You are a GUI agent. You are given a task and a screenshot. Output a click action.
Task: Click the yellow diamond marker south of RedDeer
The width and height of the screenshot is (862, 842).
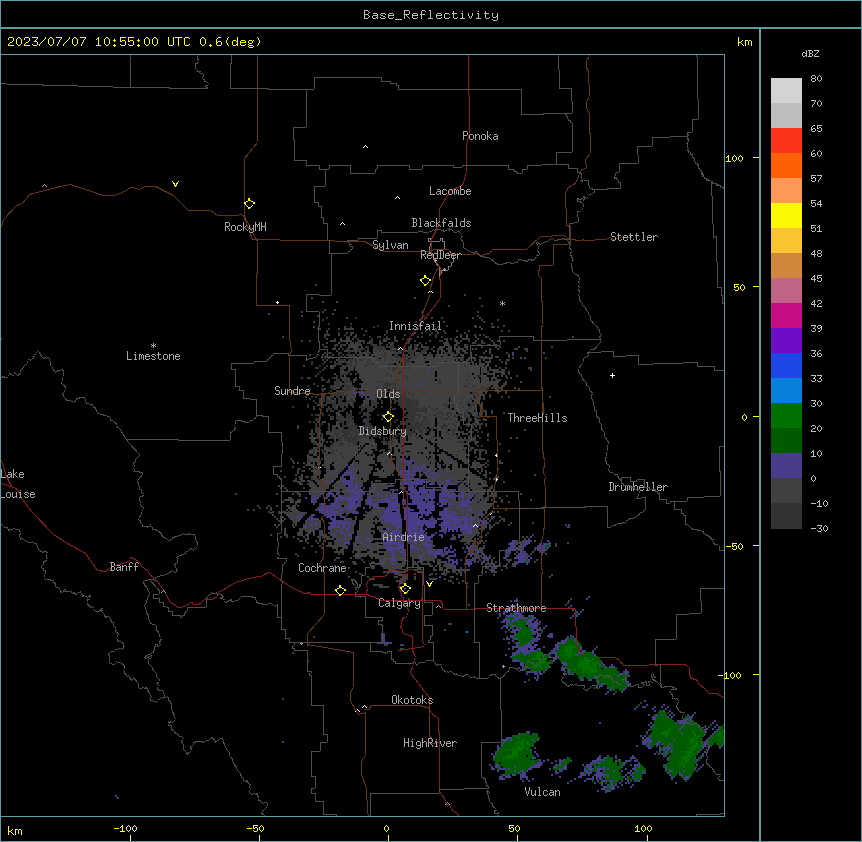[x=426, y=281]
